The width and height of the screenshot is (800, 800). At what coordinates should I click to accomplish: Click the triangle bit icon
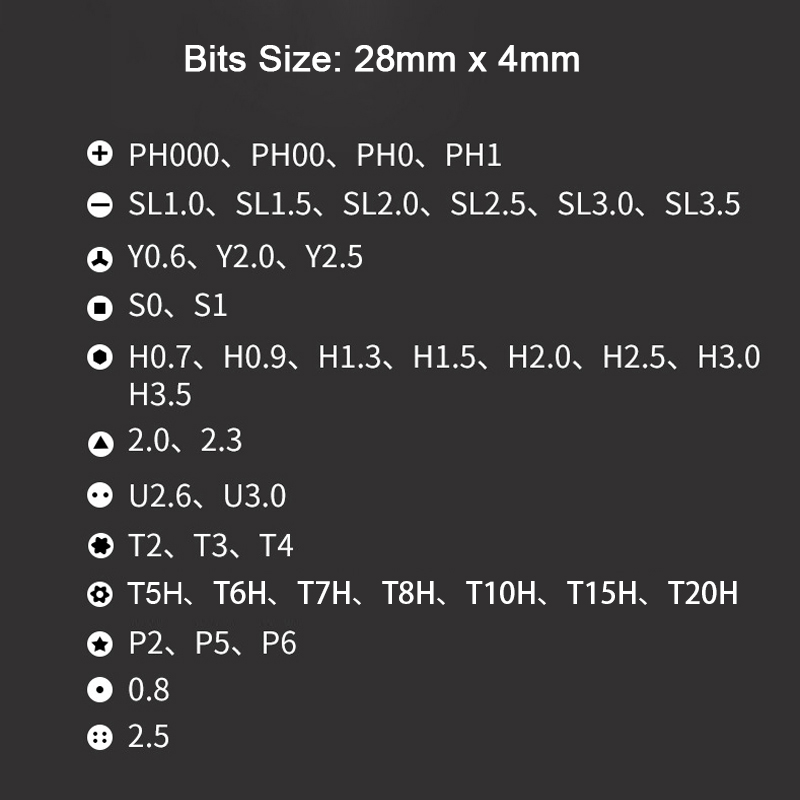[100, 443]
